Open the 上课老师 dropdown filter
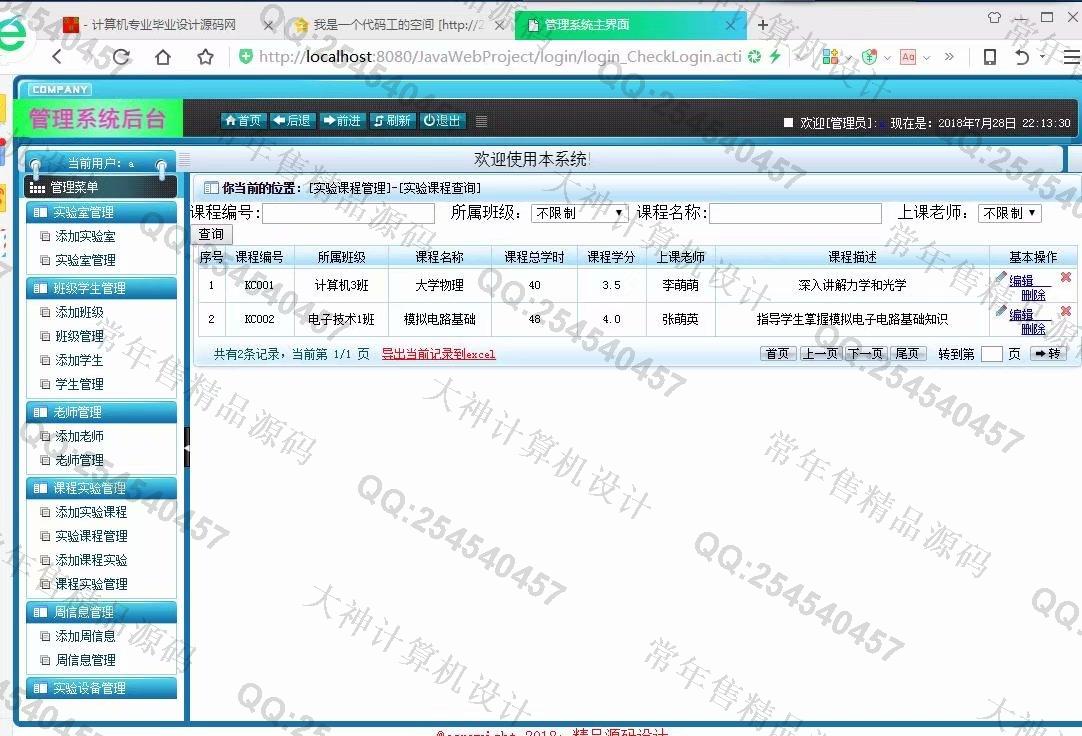Image resolution: width=1082 pixels, height=736 pixels. point(1009,213)
